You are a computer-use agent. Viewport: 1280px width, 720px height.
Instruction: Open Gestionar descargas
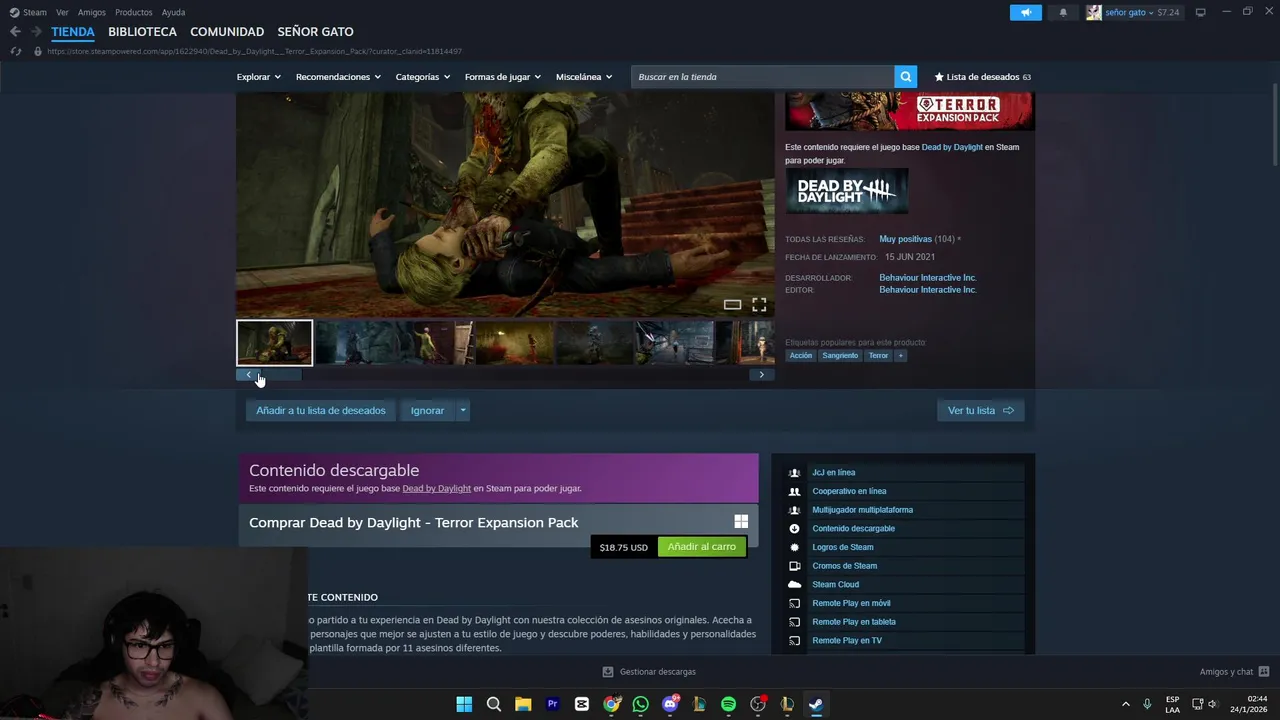[649, 672]
